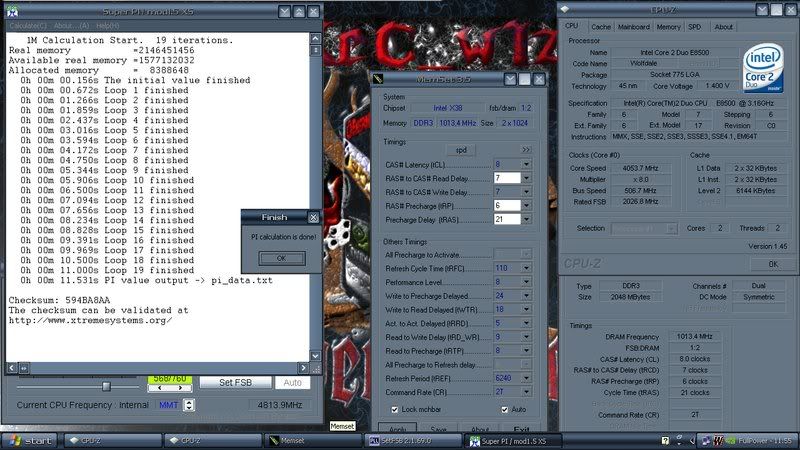Open the About menu in Super PI
The image size is (800, 450).
(x=71, y=25)
